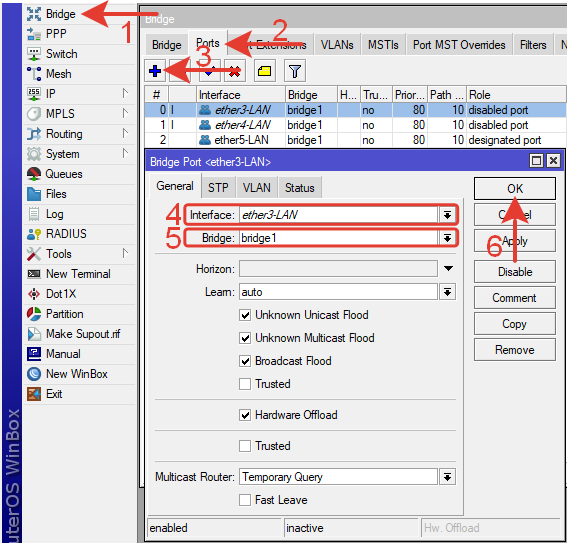
Task: Click the Comment button
Action: point(515,298)
